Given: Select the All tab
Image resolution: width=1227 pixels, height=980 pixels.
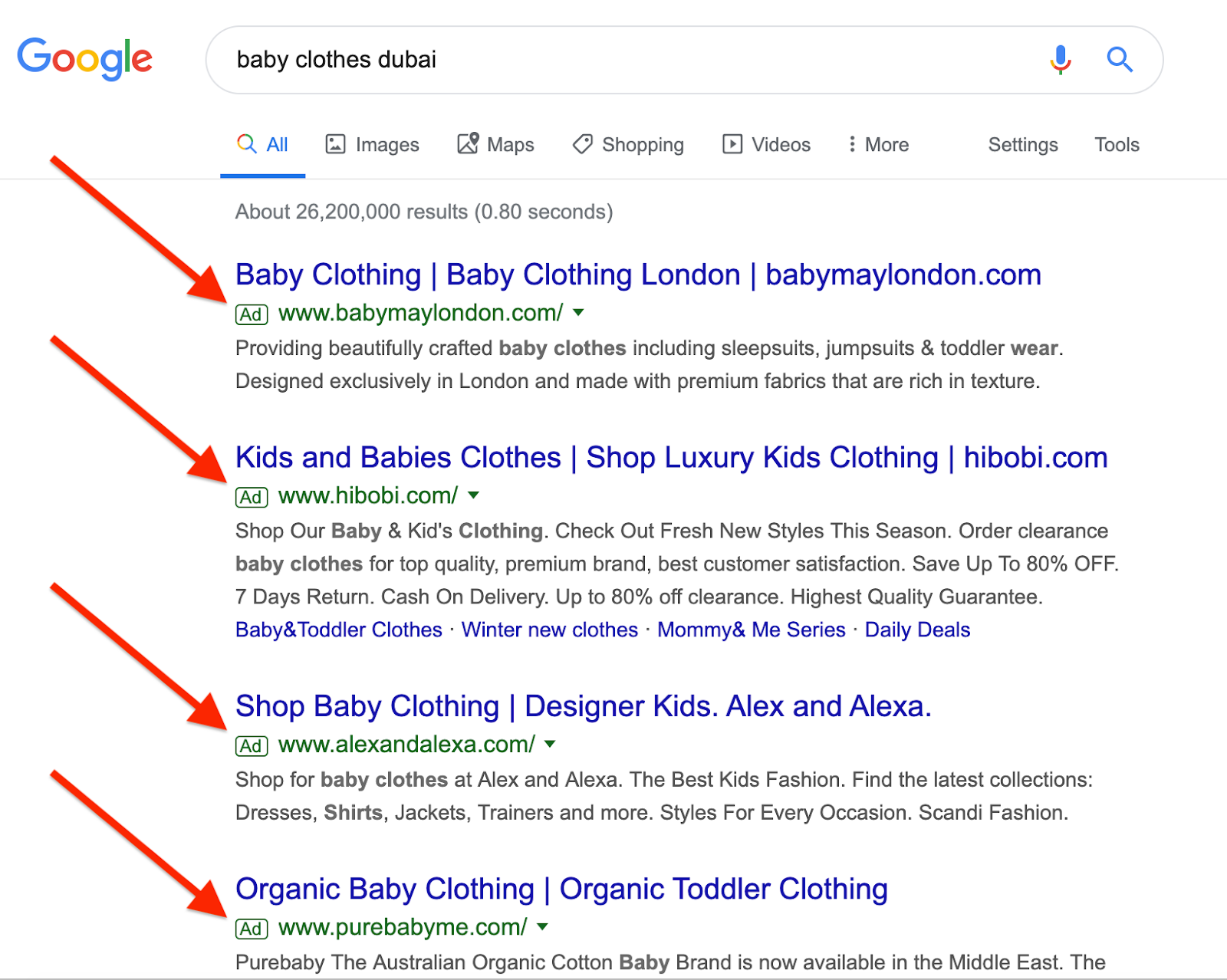Looking at the screenshot, I should (x=262, y=145).
